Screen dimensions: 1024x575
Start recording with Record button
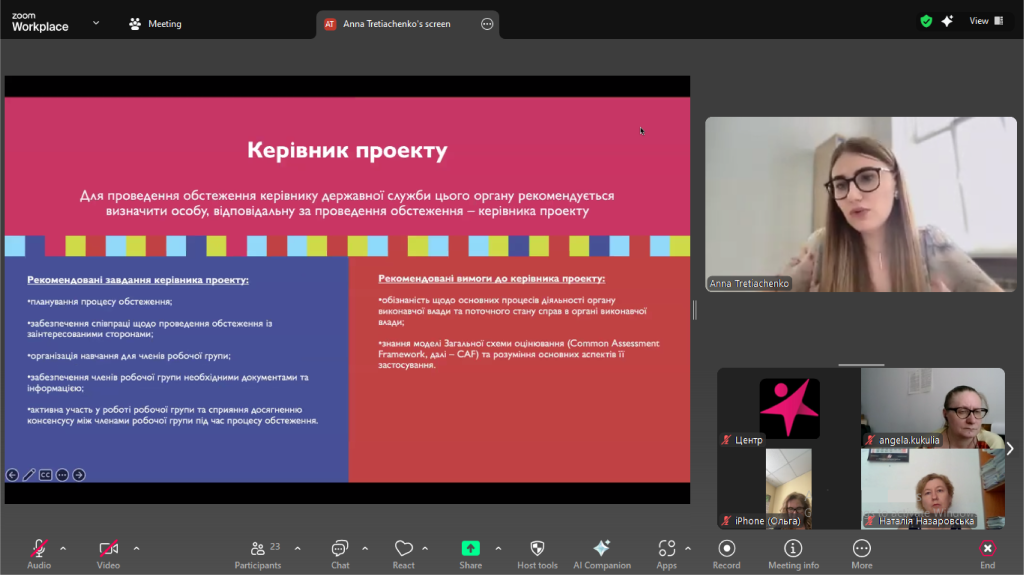(x=726, y=554)
